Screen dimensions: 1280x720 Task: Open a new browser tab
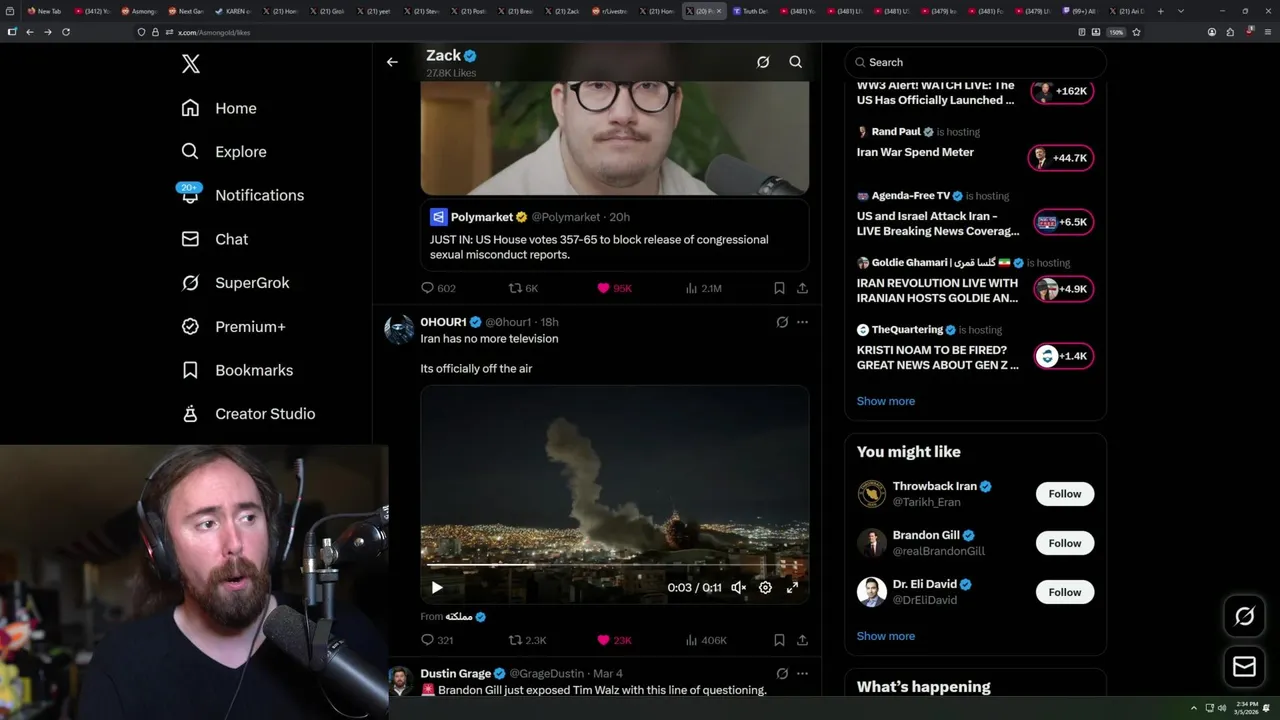[x=1160, y=11]
